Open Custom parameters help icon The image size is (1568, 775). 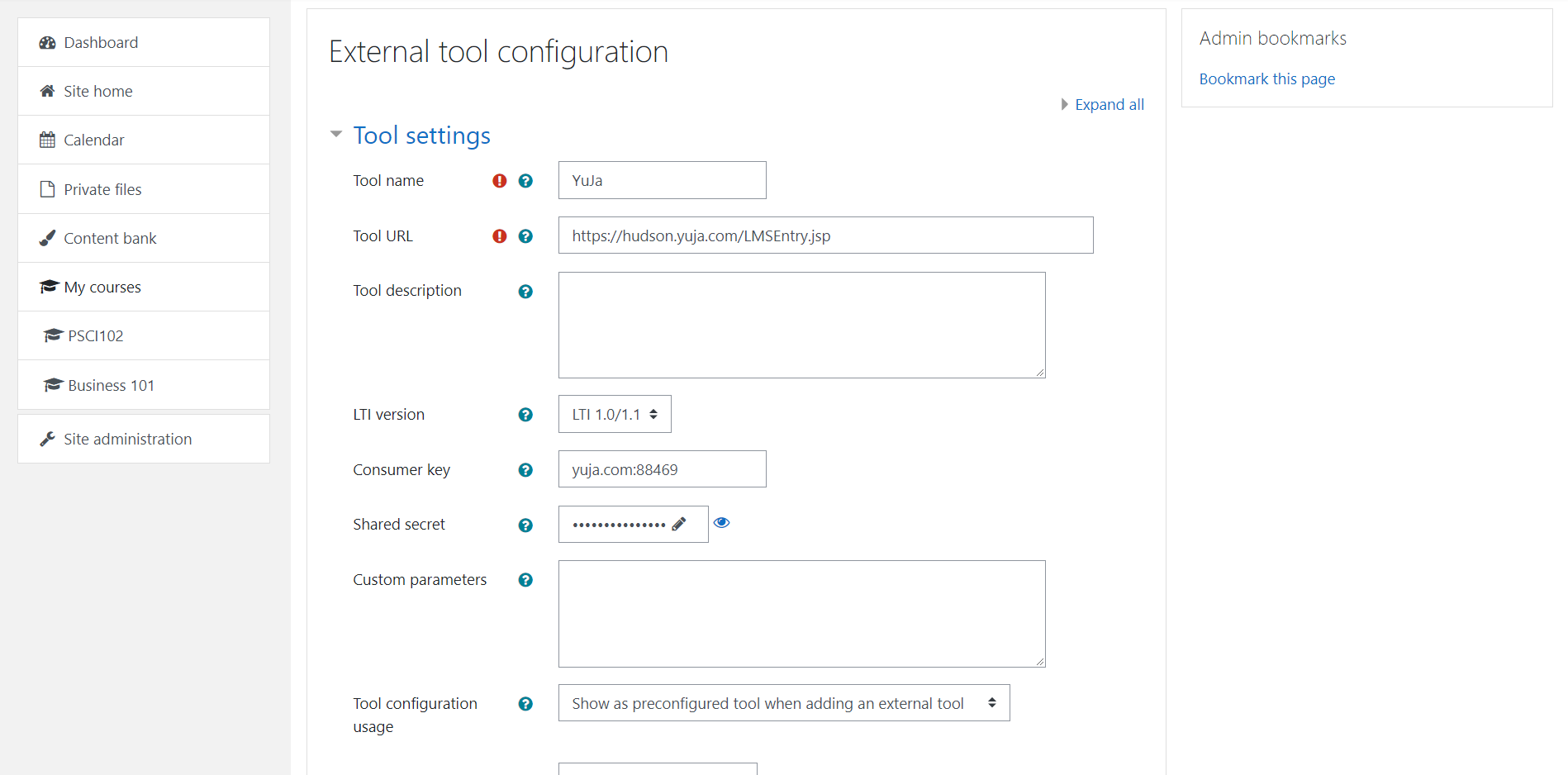(525, 580)
